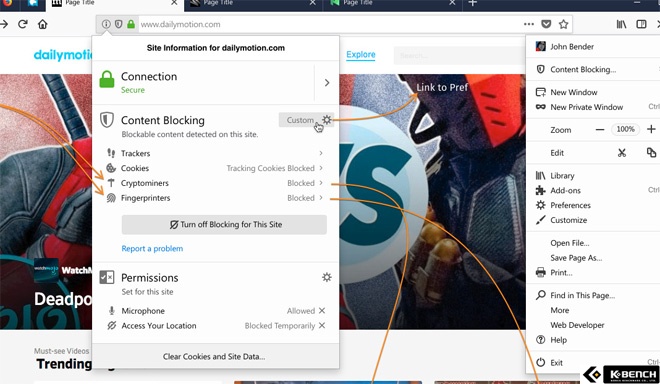
Task: Switch to the third Page Title tab
Action: tap(393, 4)
